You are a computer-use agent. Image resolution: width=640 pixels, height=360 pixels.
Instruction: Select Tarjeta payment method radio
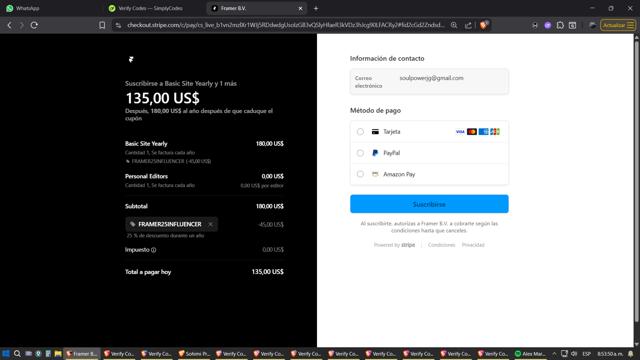[x=360, y=132]
